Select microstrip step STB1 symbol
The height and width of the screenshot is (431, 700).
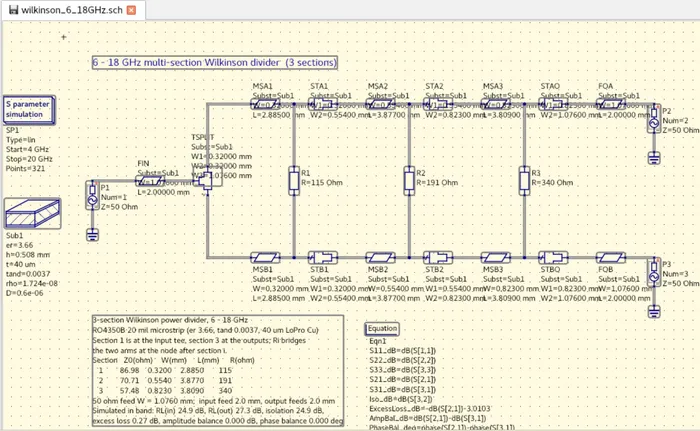[323, 258]
